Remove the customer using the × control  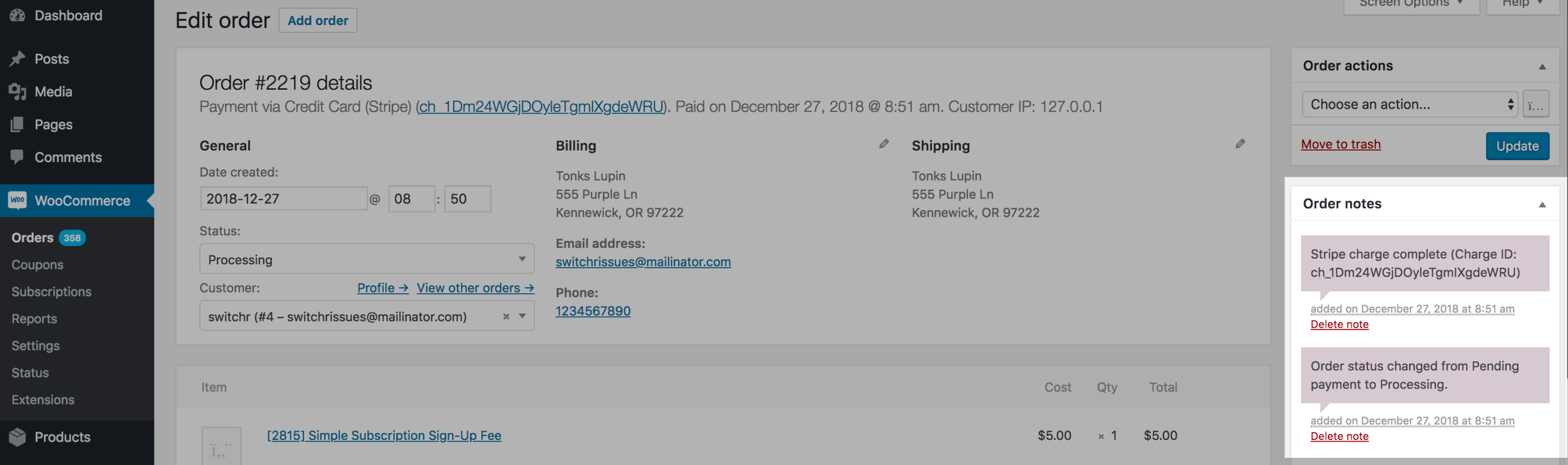pyautogui.click(x=505, y=316)
